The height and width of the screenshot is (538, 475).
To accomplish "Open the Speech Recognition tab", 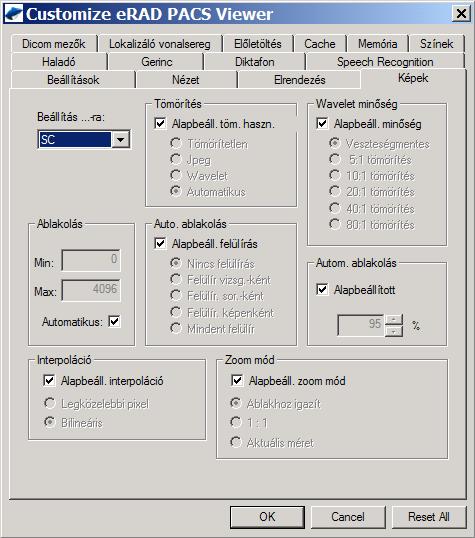I will 385,62.
